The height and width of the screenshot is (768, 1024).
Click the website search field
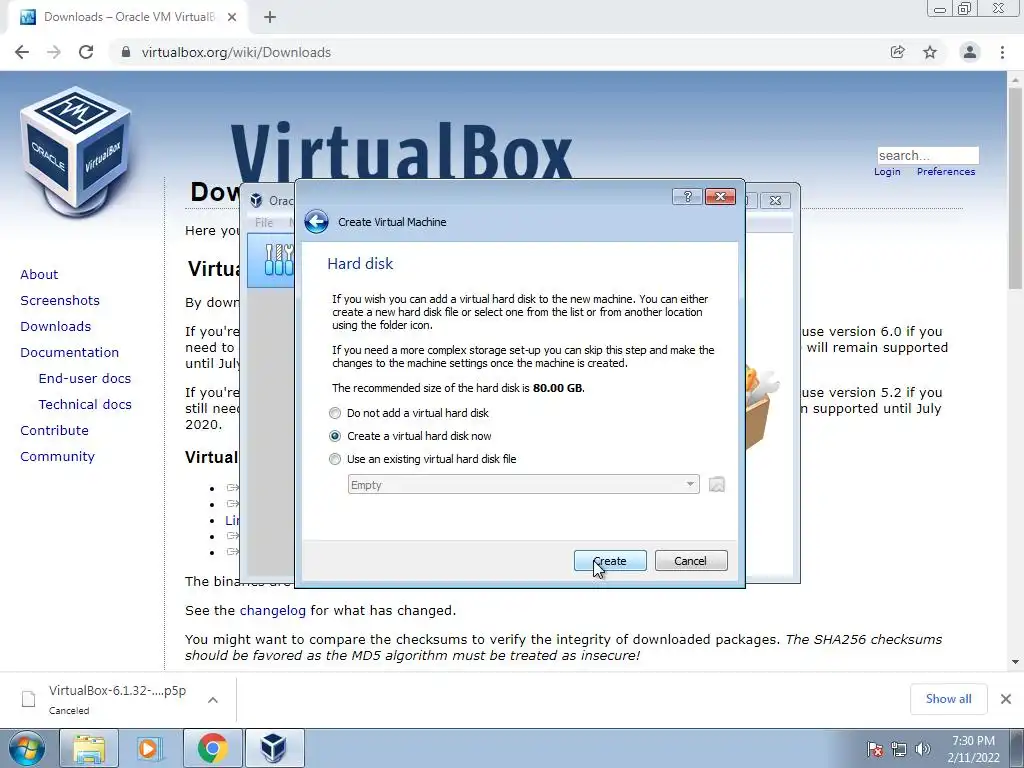tap(928, 155)
